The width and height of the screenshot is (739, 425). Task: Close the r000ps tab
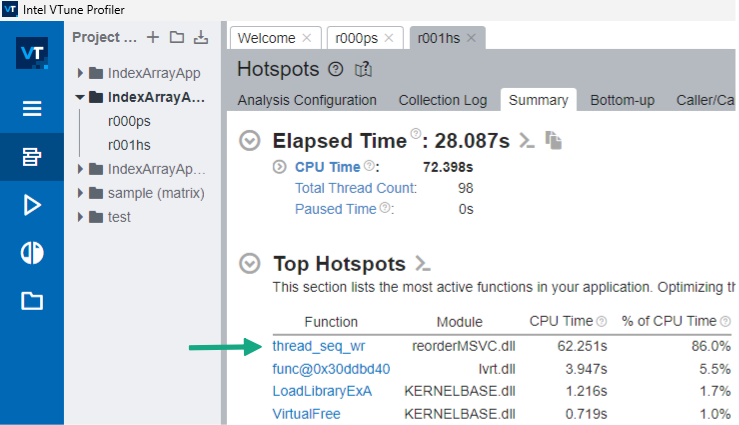[389, 38]
